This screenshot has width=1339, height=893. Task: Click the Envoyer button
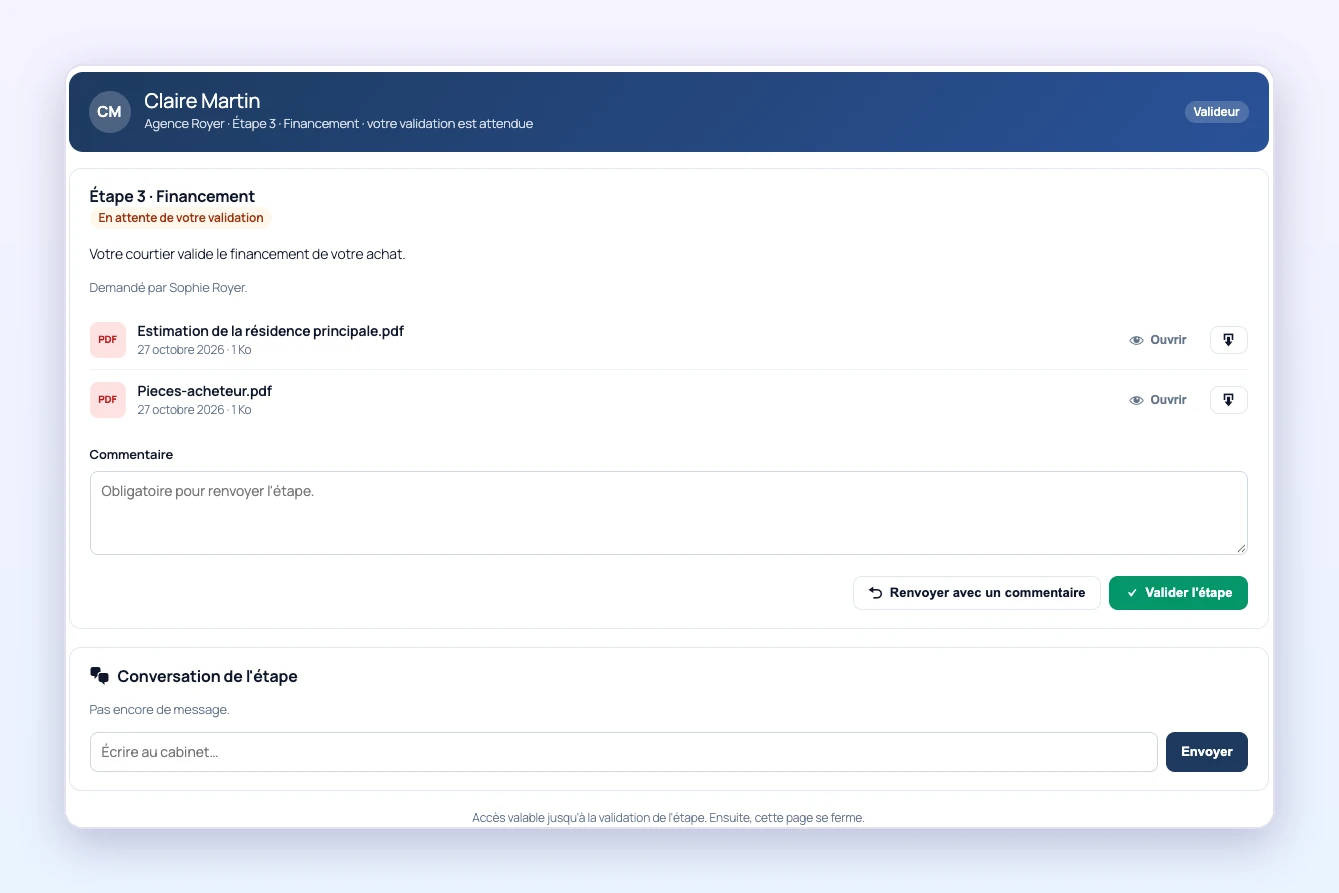click(x=1206, y=752)
